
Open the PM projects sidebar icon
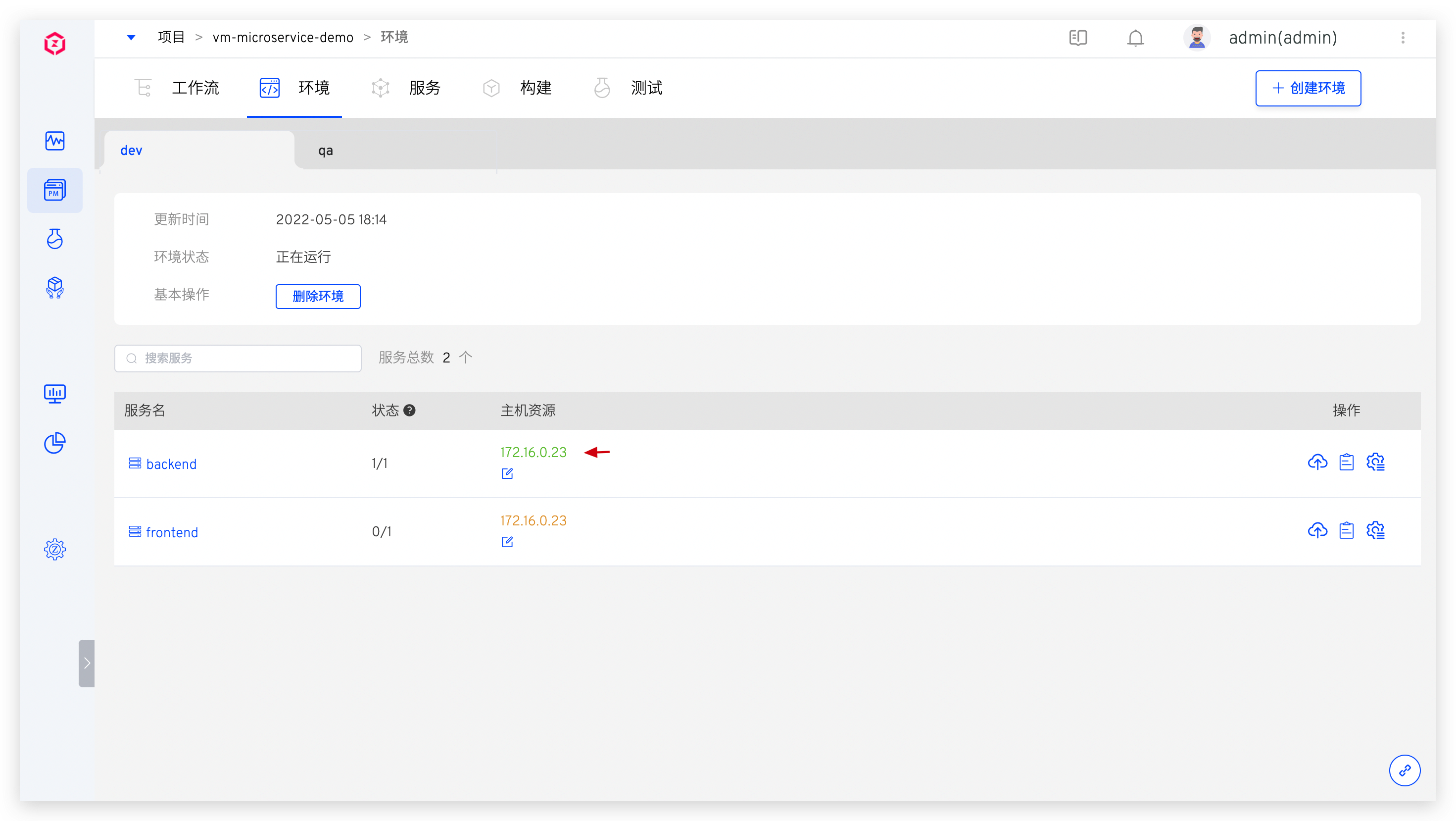point(55,190)
